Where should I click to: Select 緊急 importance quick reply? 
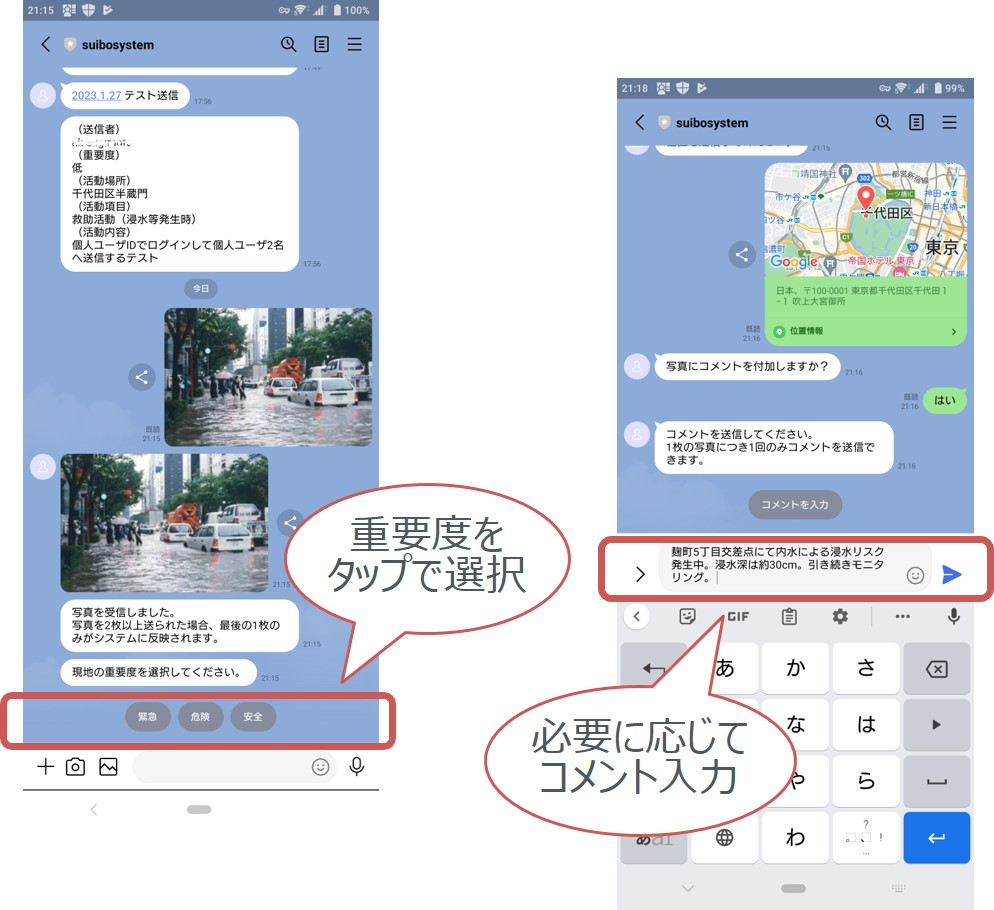click(147, 717)
